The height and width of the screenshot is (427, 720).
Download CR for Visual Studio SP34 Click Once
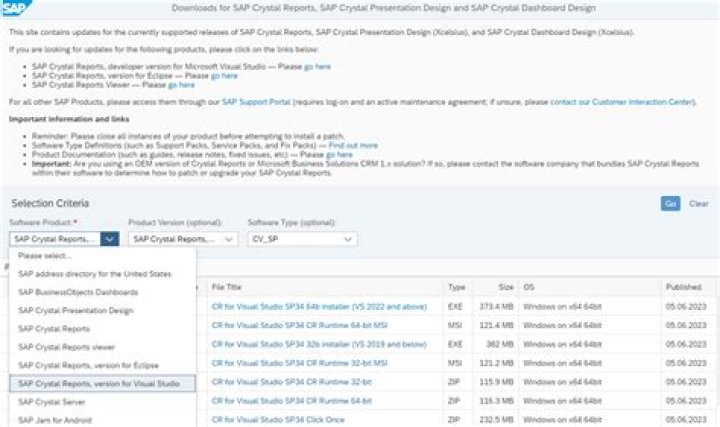click(x=276, y=419)
